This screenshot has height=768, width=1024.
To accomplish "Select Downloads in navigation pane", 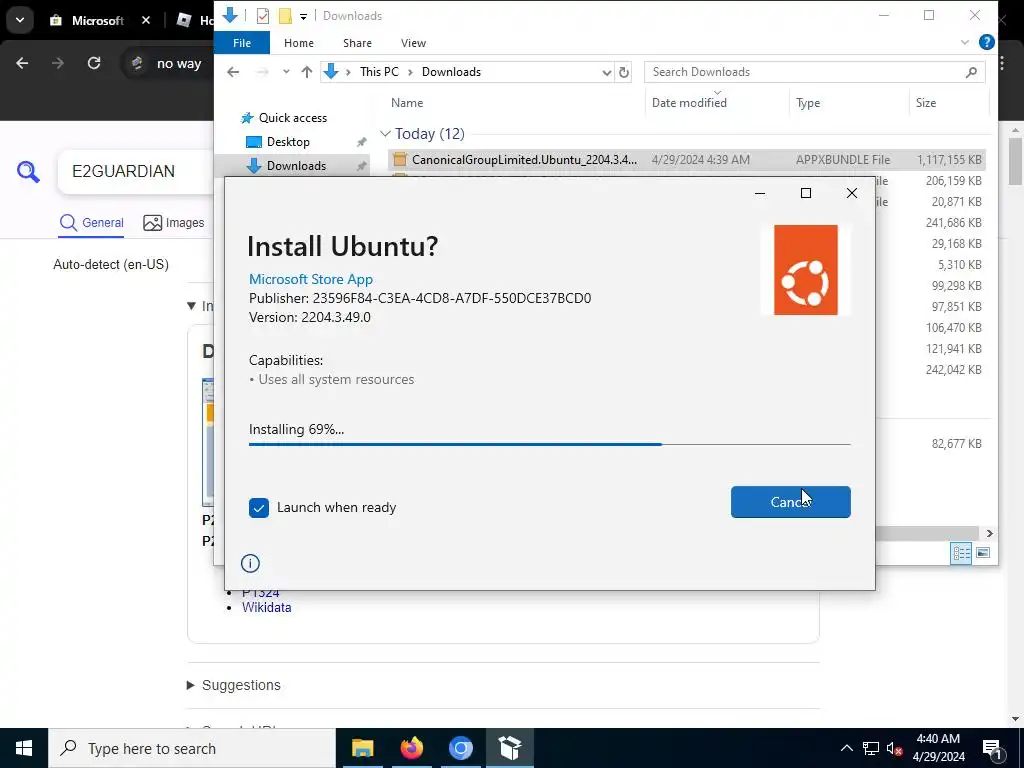I will coord(296,166).
